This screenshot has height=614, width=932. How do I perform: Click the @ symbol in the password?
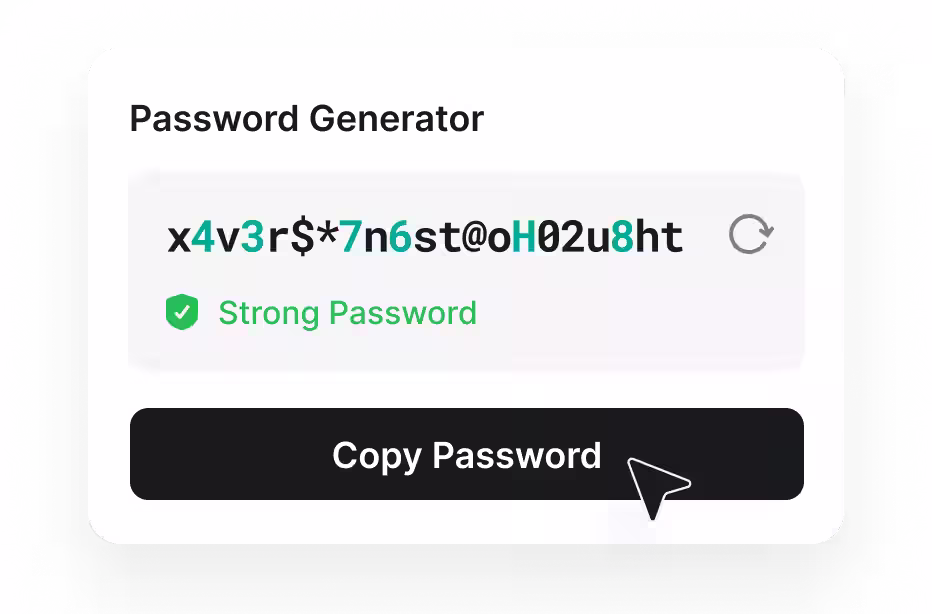pos(474,237)
